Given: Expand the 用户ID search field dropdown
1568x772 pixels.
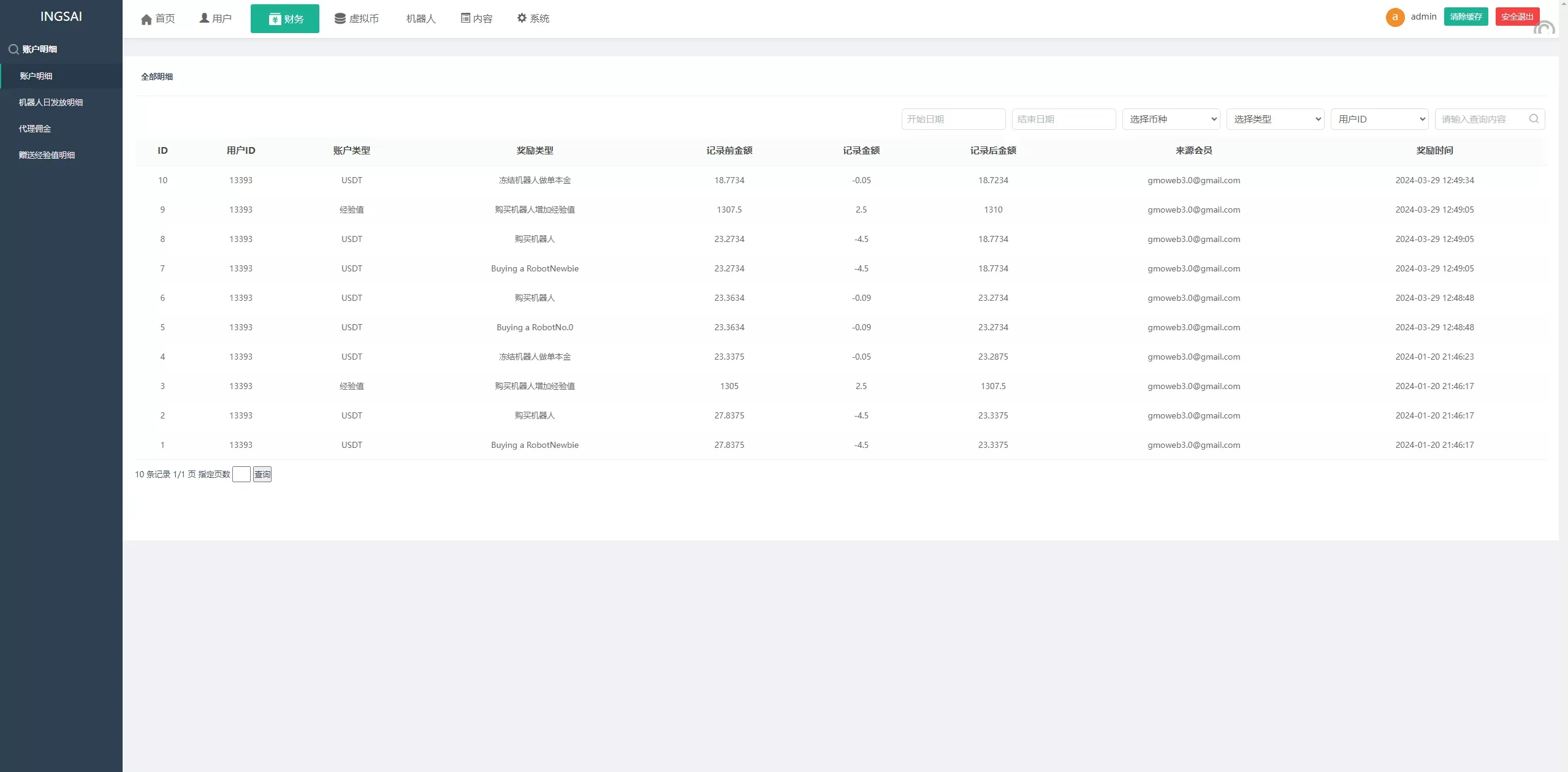Looking at the screenshot, I should [x=1379, y=119].
